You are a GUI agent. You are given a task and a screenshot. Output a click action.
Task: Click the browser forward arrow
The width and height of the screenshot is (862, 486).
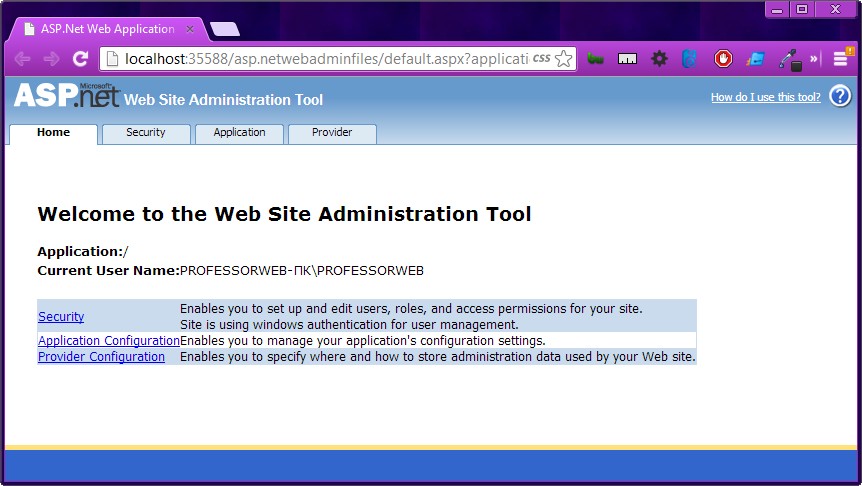tap(52, 59)
